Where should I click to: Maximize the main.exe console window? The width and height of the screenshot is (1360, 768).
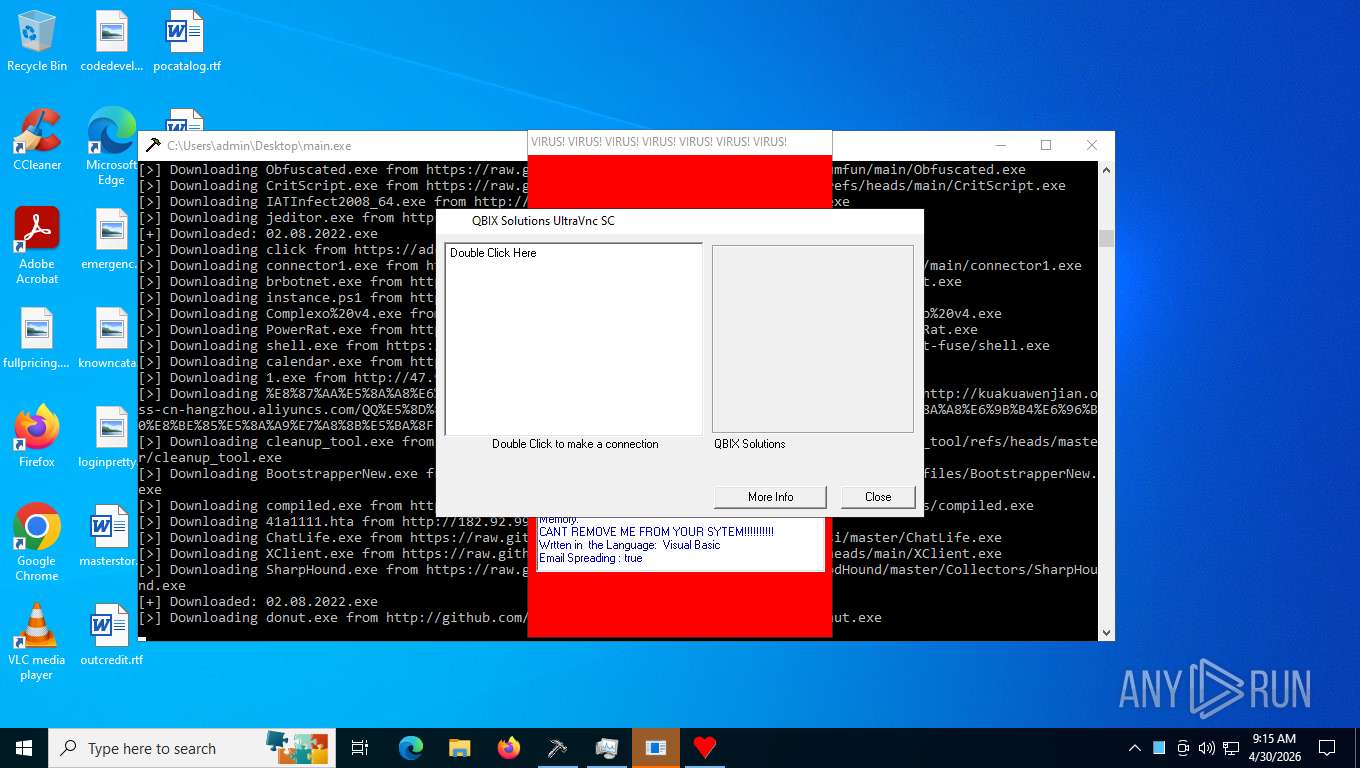(x=1046, y=145)
